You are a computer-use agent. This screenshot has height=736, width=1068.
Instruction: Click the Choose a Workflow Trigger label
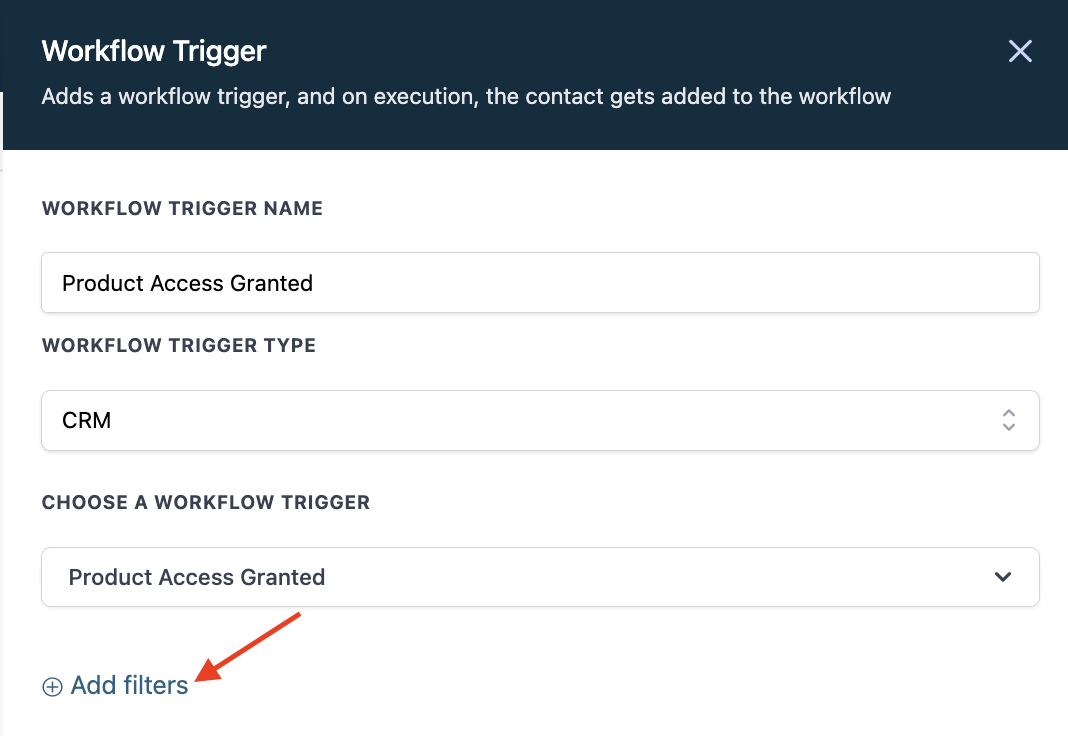pyautogui.click(x=206, y=502)
